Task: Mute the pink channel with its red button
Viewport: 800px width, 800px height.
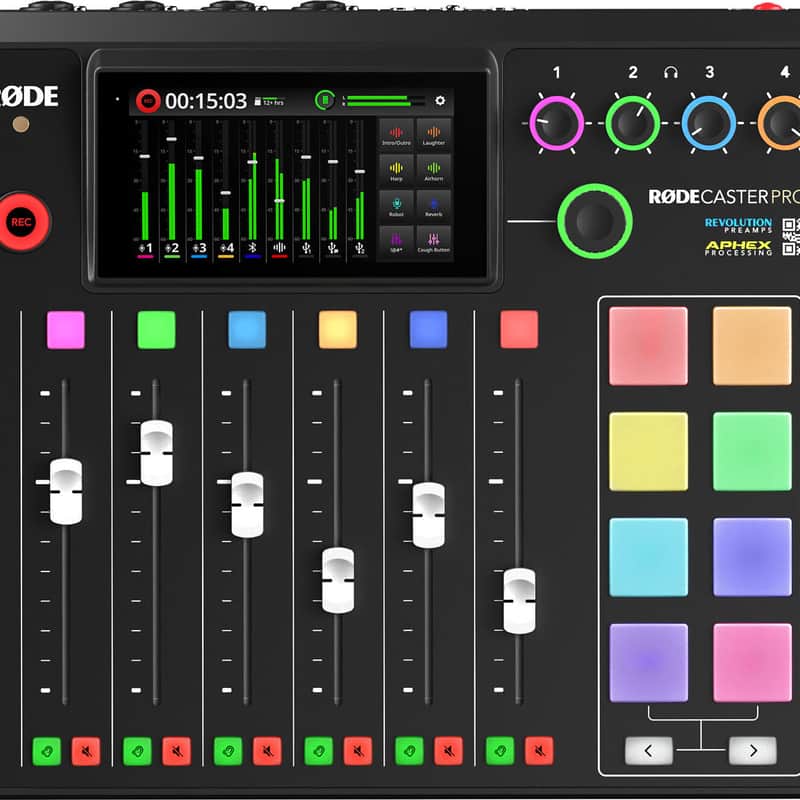Action: pos(86,751)
